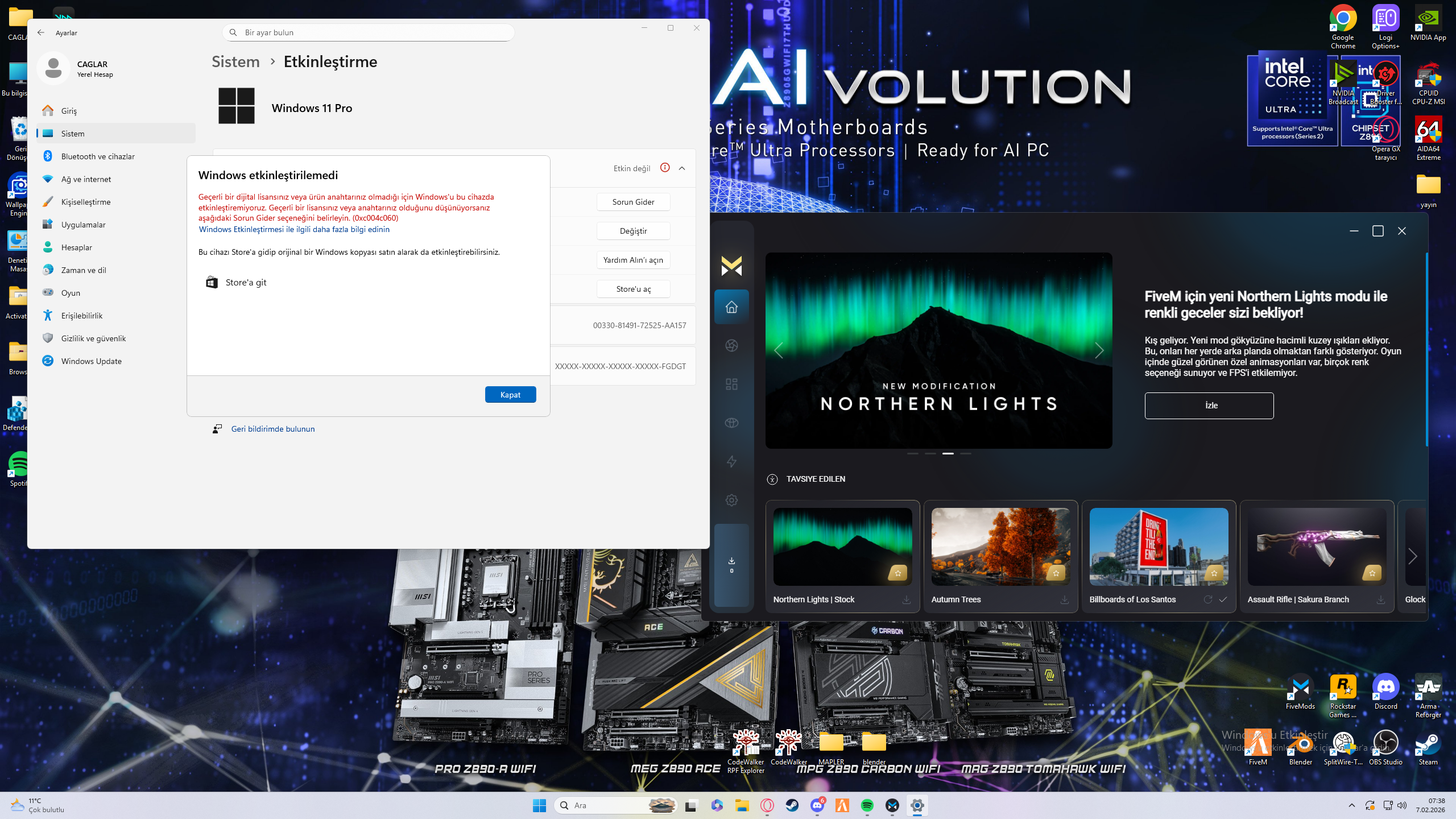
Task: Click the star badge on Autumn Trees card
Action: 1056,573
